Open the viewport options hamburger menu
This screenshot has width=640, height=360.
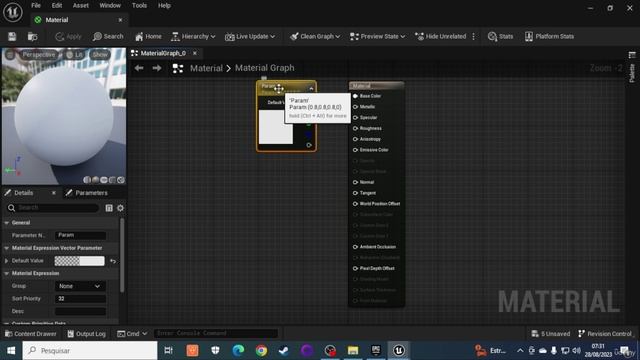click(x=10, y=55)
